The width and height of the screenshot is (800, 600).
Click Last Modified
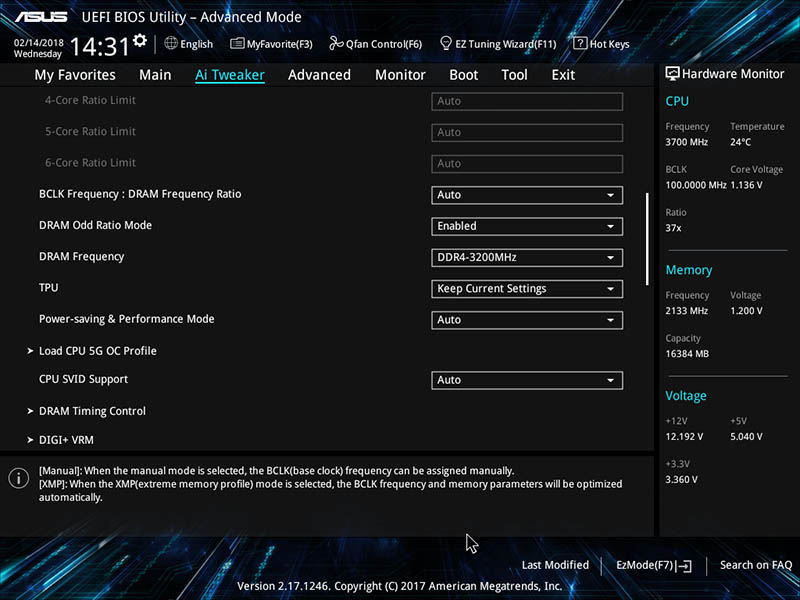555,565
